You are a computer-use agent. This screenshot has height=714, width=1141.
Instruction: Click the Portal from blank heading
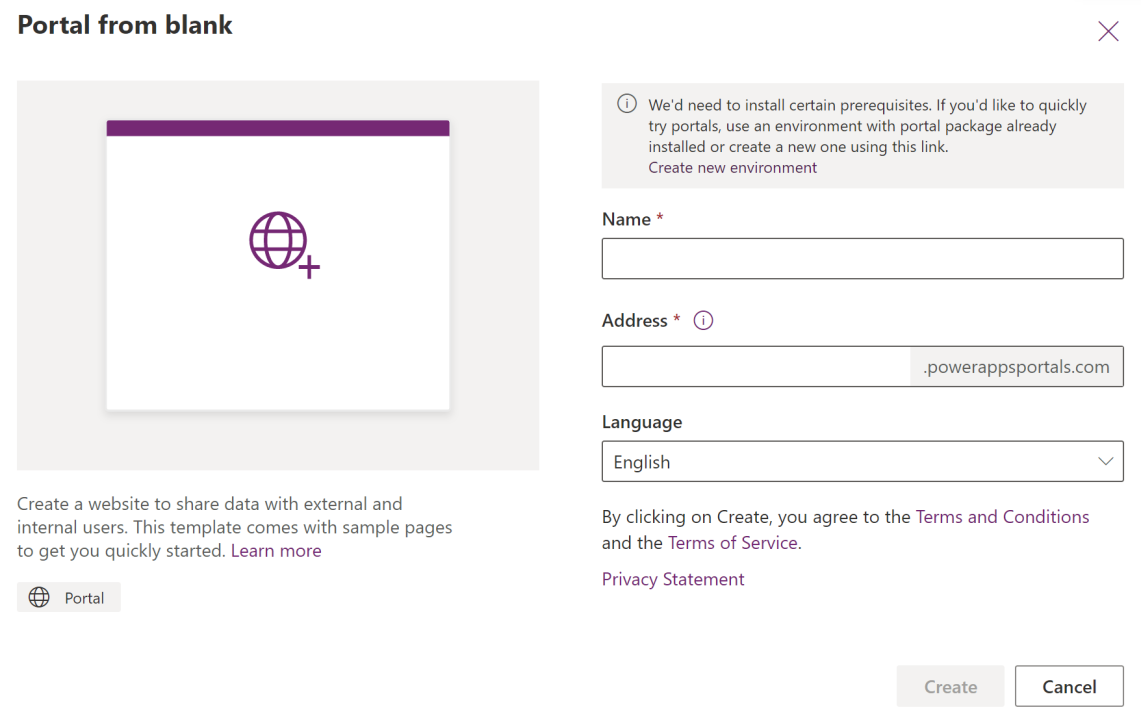click(125, 25)
